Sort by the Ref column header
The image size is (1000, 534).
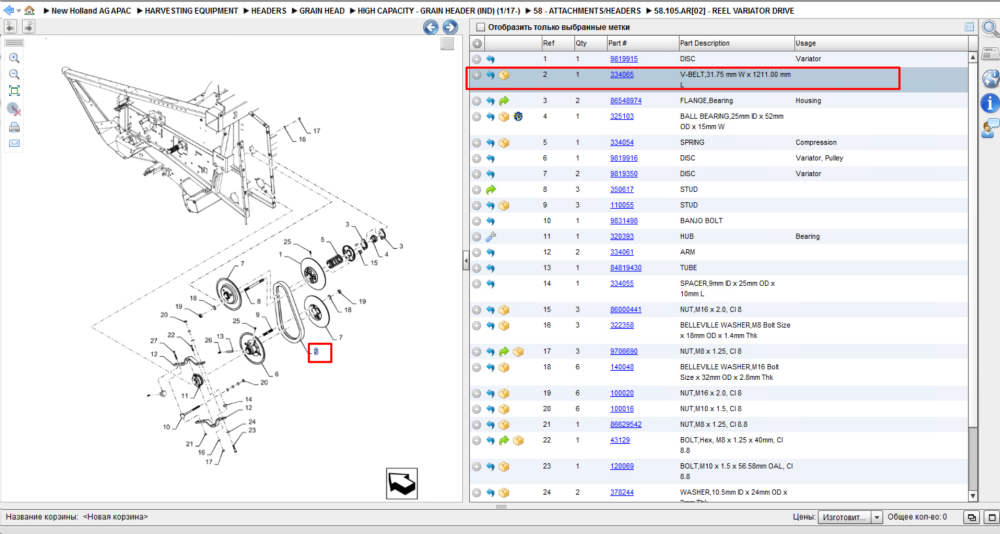pos(556,43)
